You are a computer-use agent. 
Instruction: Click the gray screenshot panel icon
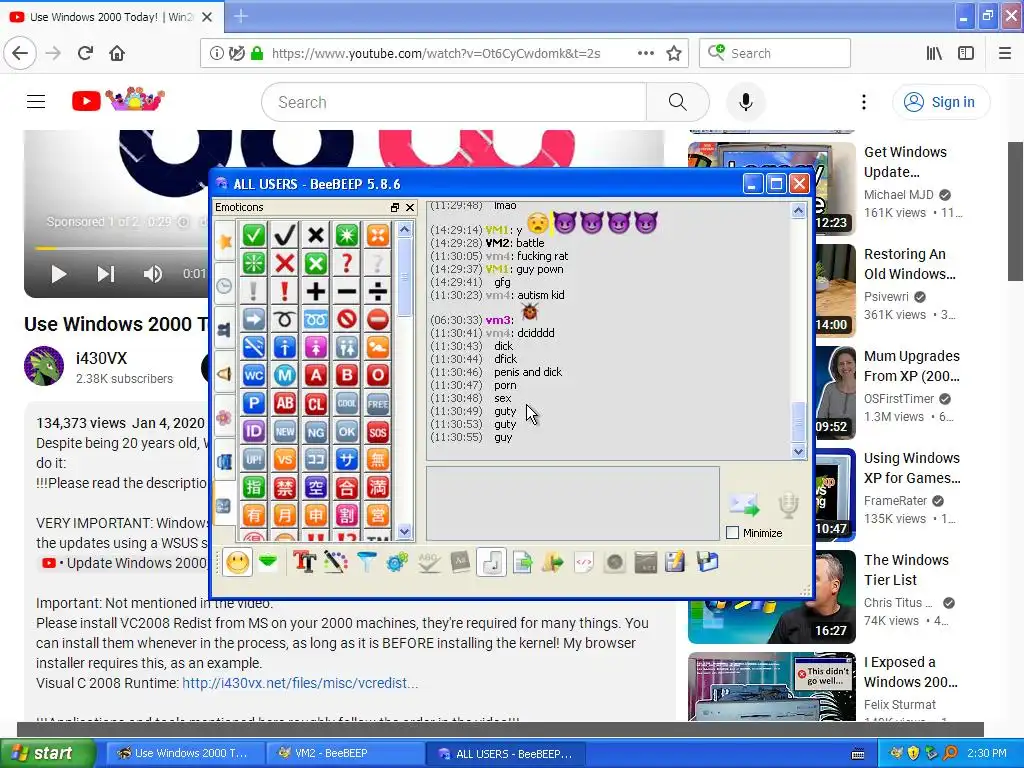pyautogui.click(x=645, y=562)
